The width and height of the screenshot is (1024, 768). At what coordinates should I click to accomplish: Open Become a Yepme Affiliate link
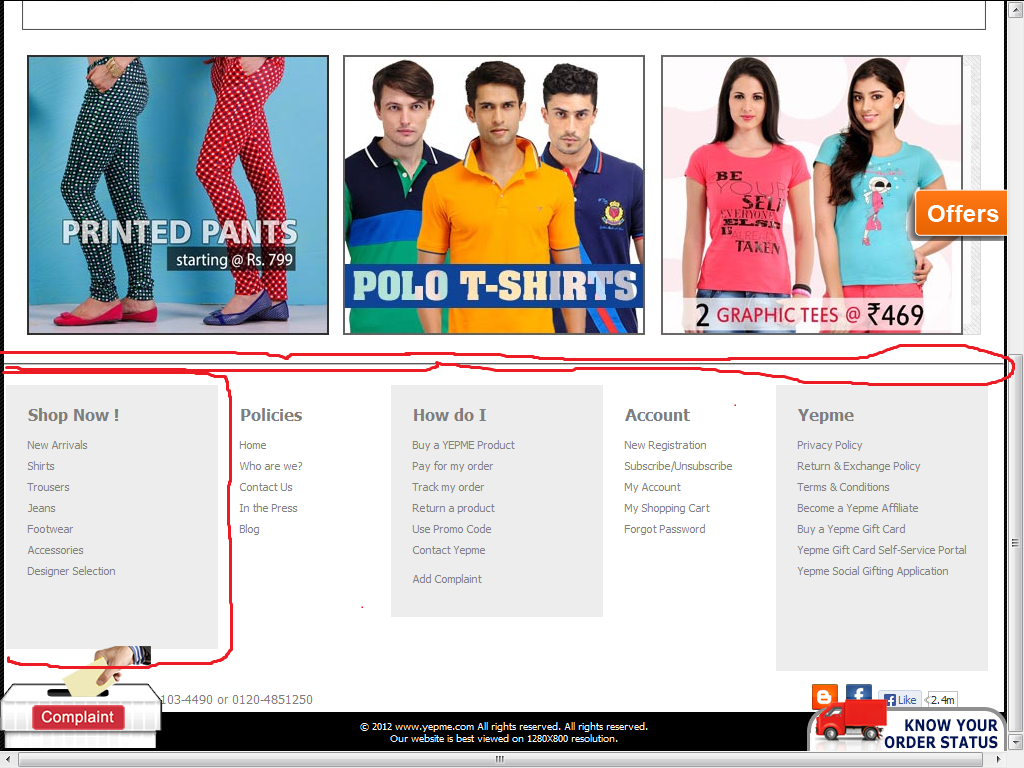[857, 508]
